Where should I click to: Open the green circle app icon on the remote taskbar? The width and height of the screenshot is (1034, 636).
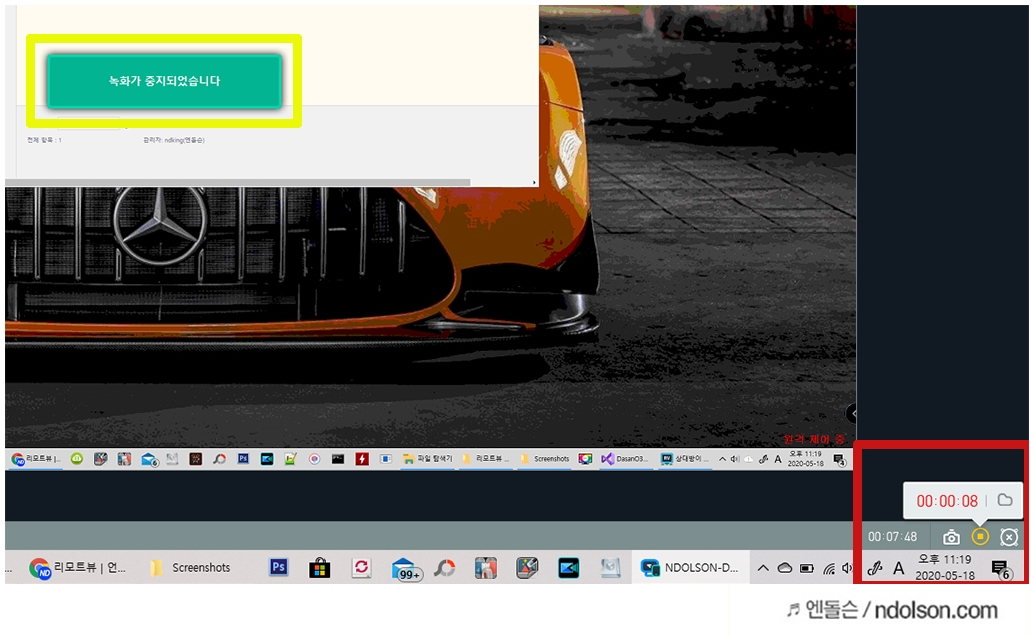(x=77, y=459)
